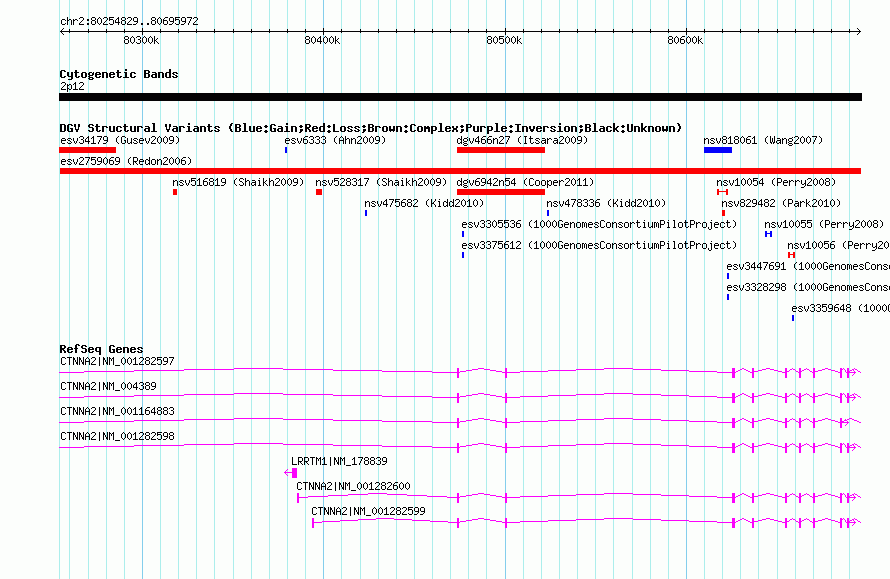Open CTNNA2|NM_001282600 transcript label

click(353, 486)
